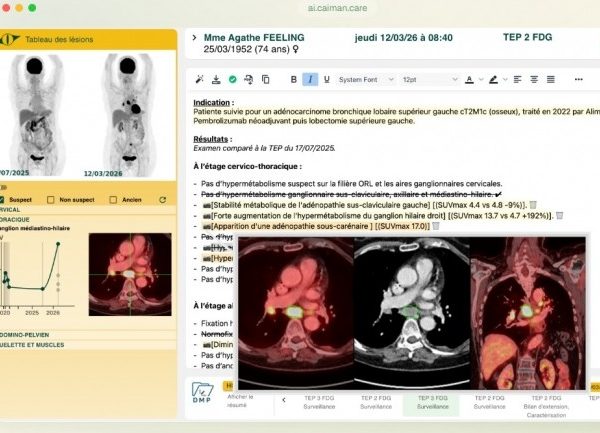Click 'Afficher le résumé' link
This screenshot has height=433, width=600.
point(240,400)
